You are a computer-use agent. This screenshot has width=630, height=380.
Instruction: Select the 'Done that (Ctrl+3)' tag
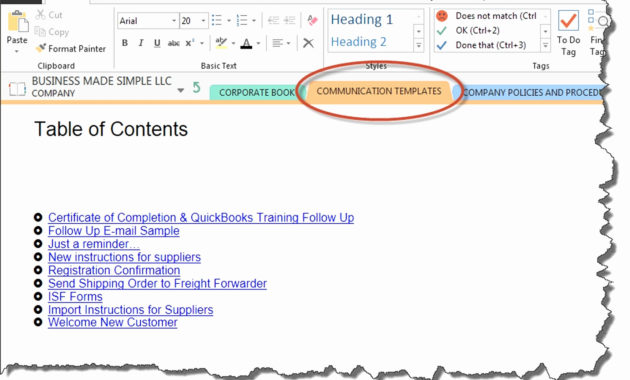click(482, 45)
